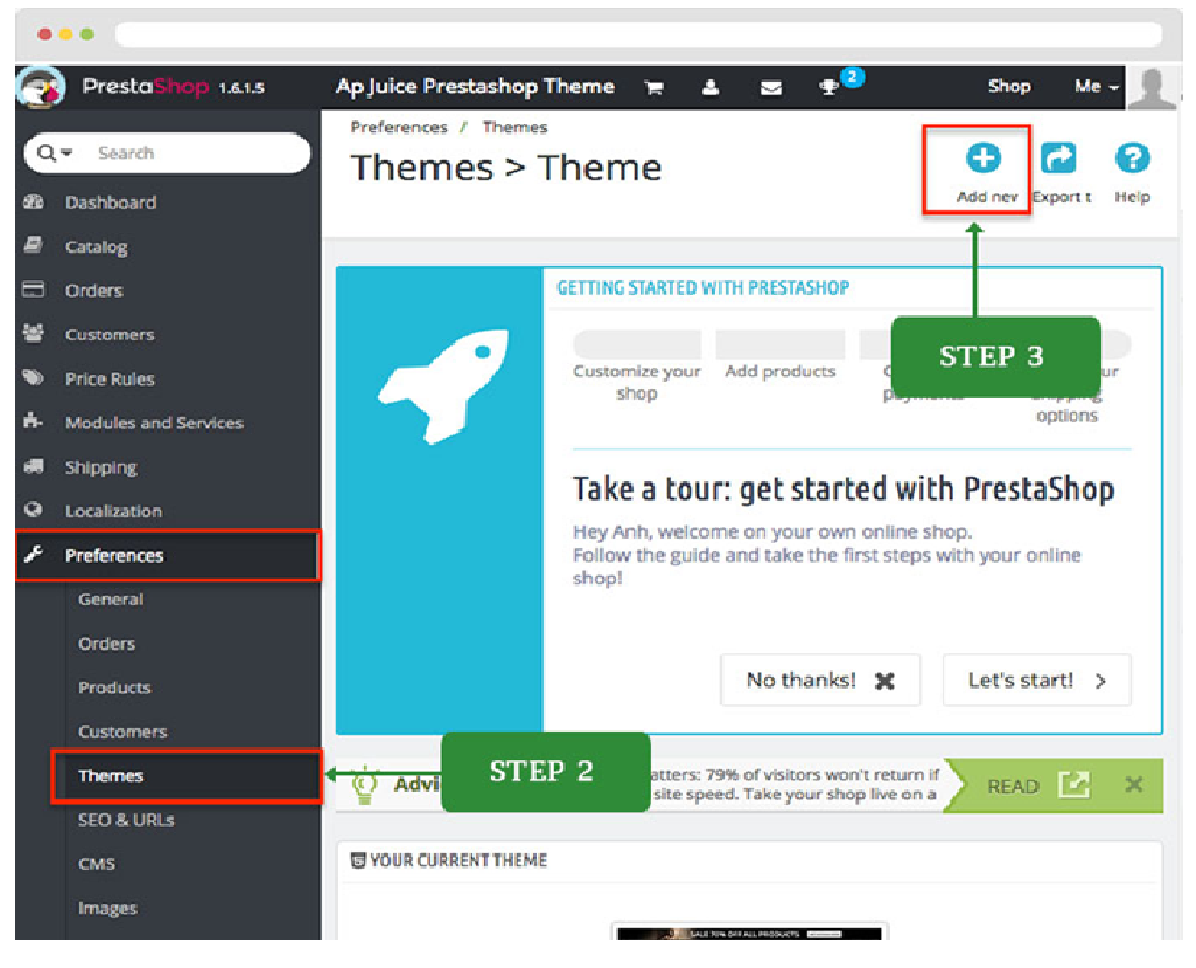Click the Catalog book icon
The width and height of the screenshot is (1196, 968).
point(33,246)
